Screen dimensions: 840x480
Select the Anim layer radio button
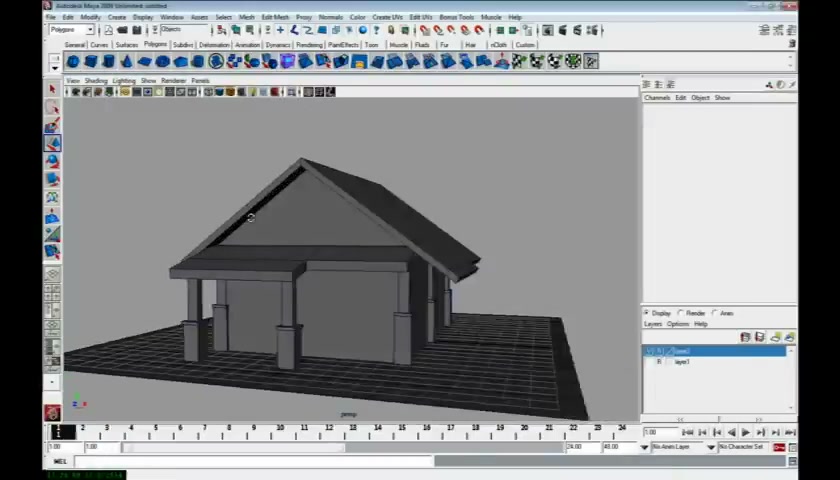715,313
